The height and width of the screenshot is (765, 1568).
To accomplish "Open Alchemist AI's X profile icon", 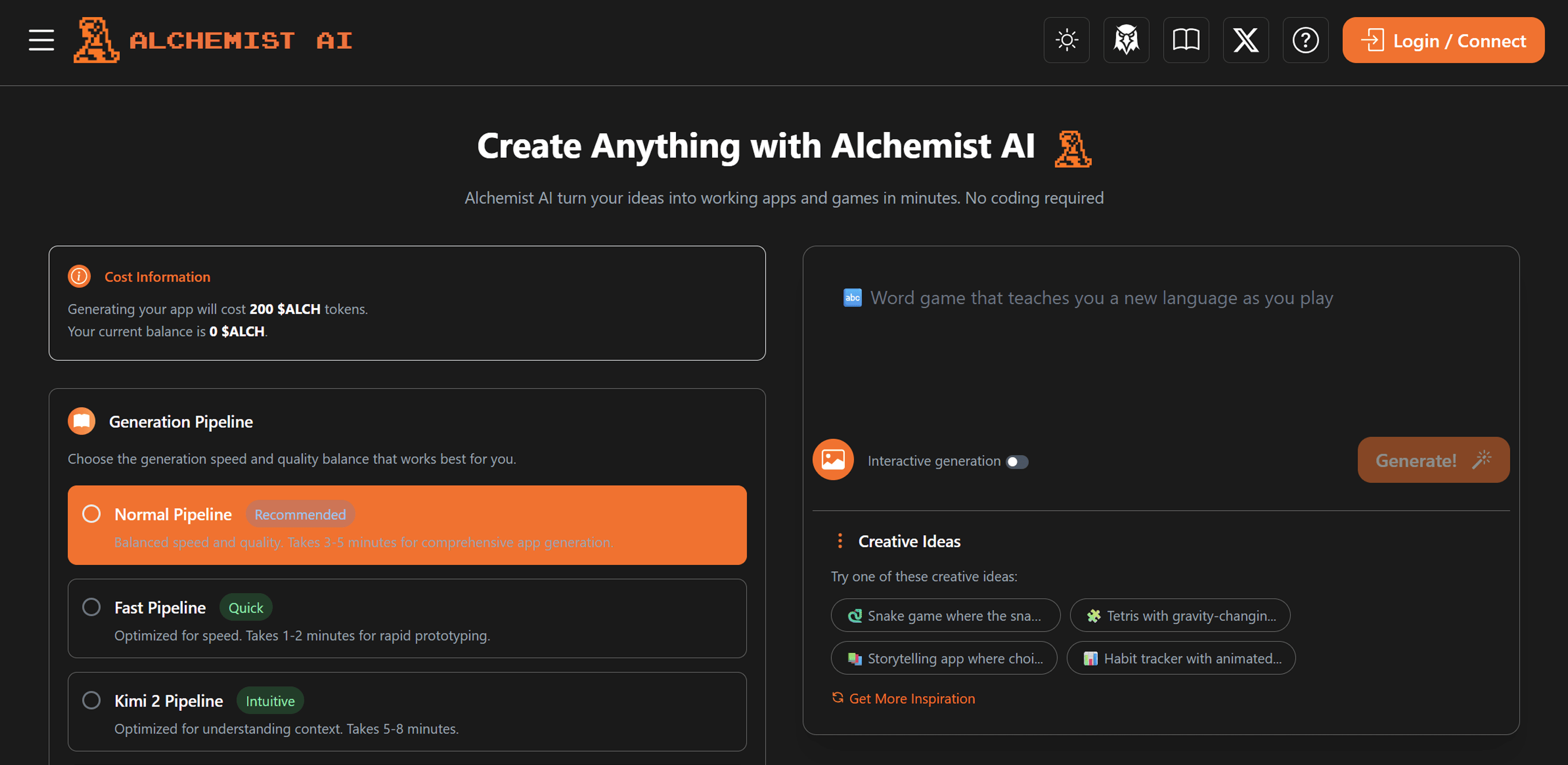I will (1245, 40).
